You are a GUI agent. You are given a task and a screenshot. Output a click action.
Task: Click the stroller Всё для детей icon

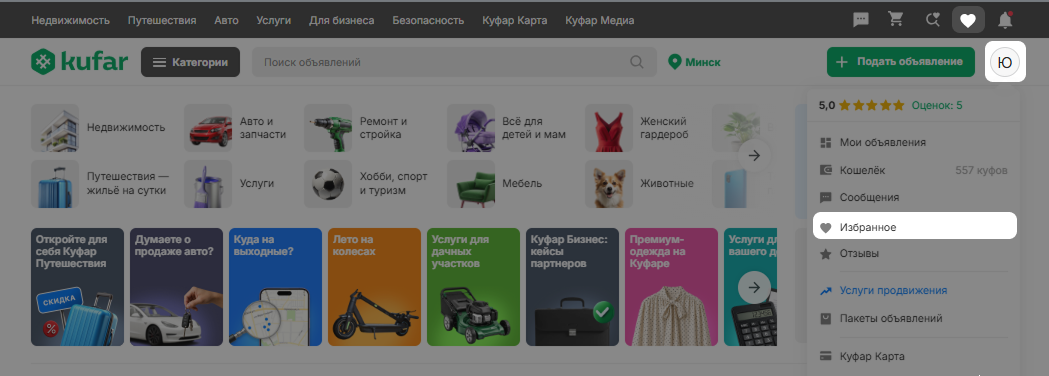[x=471, y=128]
